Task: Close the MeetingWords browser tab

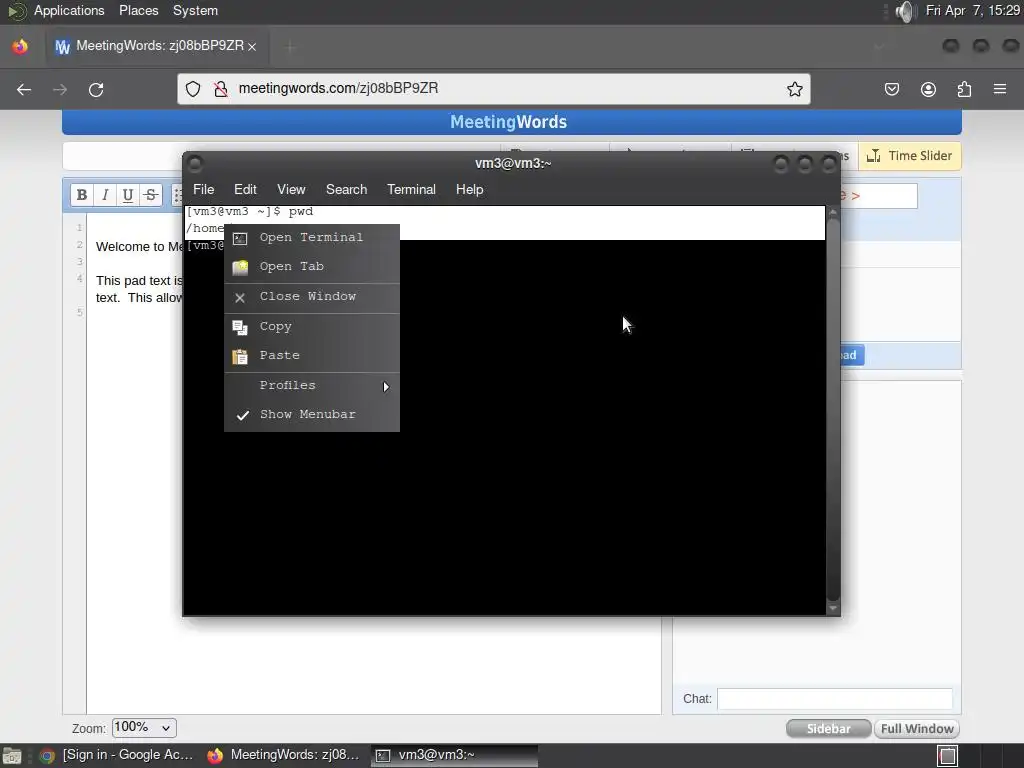Action: pyautogui.click(x=252, y=47)
